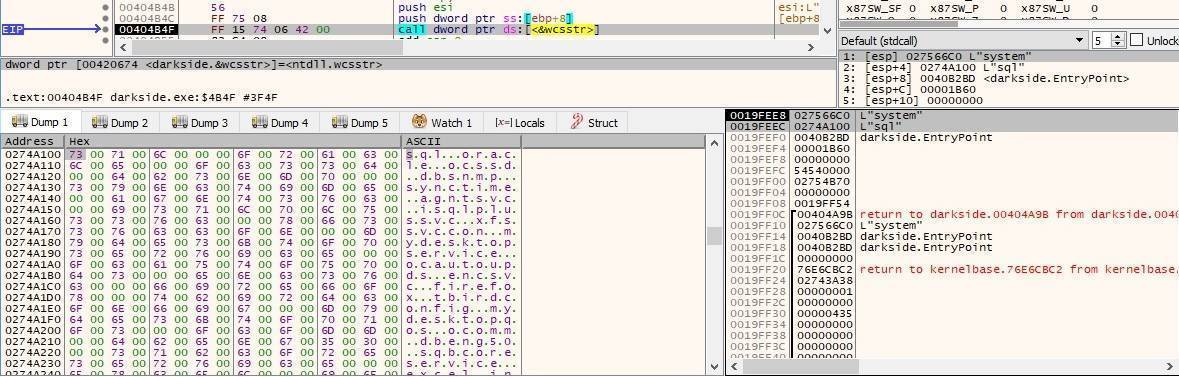
Task: Open the Dump 2 tab
Action: 120,123
